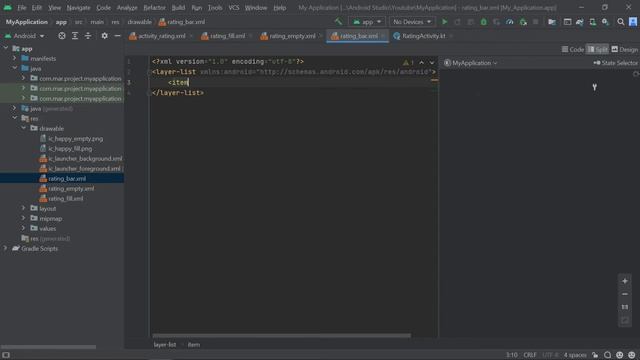This screenshot has width=640, height=360.
Task: Click the greyed Stop icon
Action: 536,22
